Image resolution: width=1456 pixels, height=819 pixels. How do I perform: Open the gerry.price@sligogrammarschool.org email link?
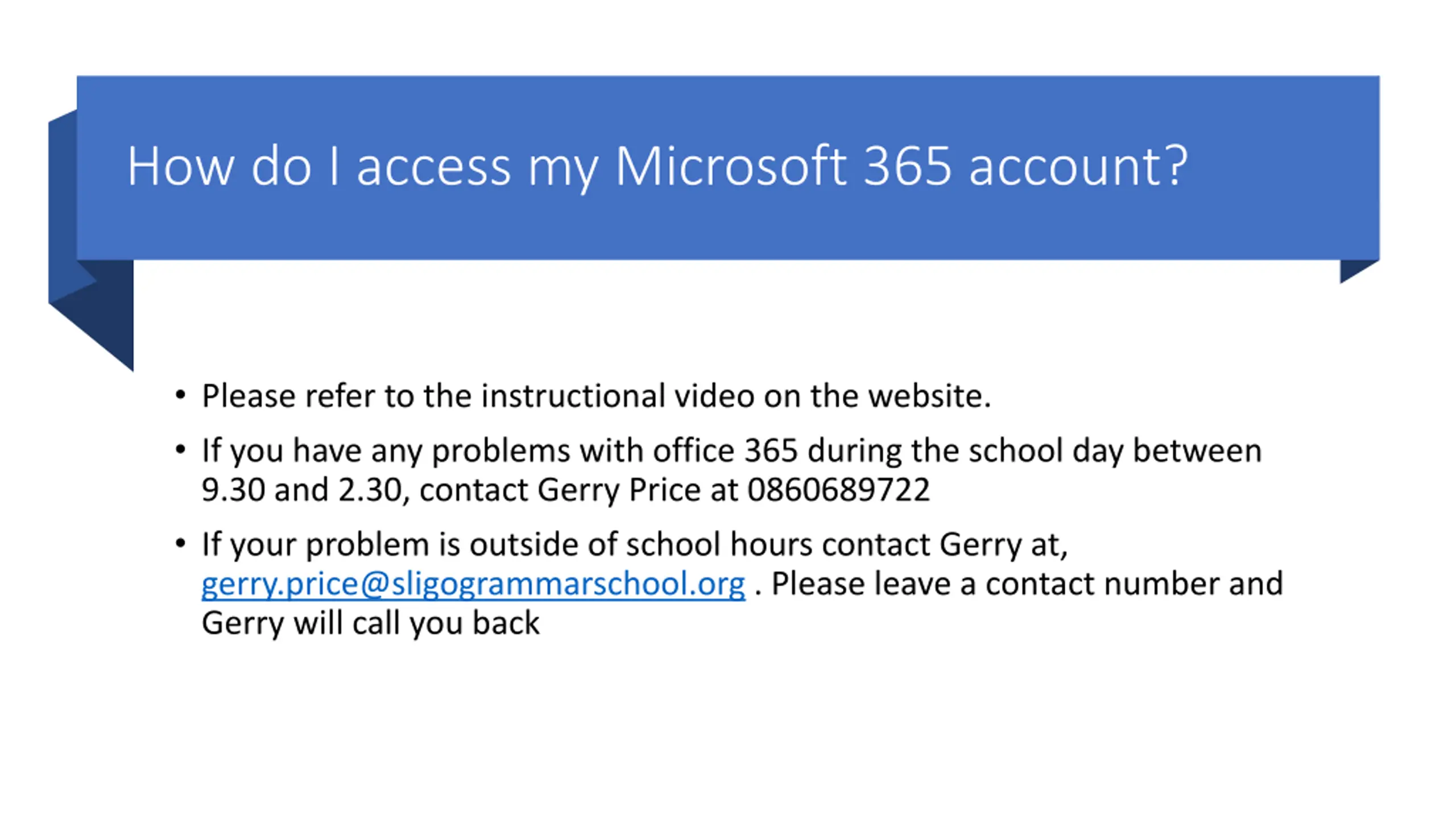click(x=473, y=584)
